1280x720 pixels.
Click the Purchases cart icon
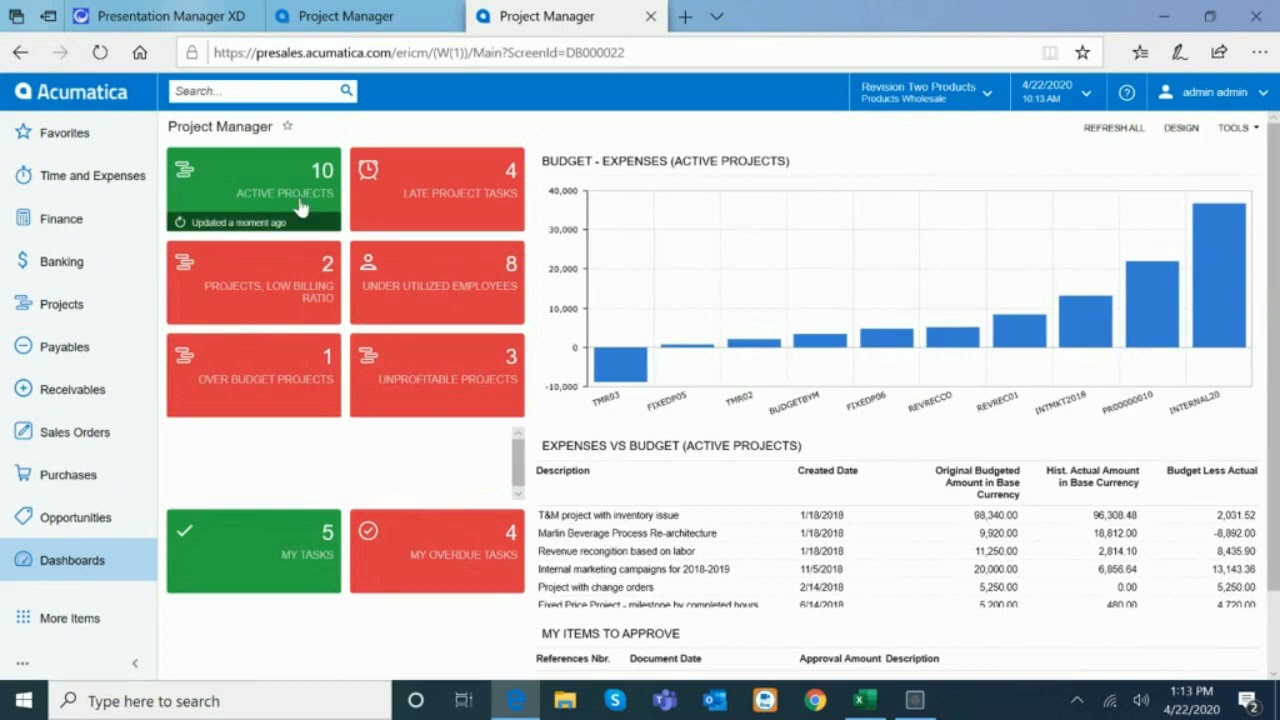tap(23, 474)
